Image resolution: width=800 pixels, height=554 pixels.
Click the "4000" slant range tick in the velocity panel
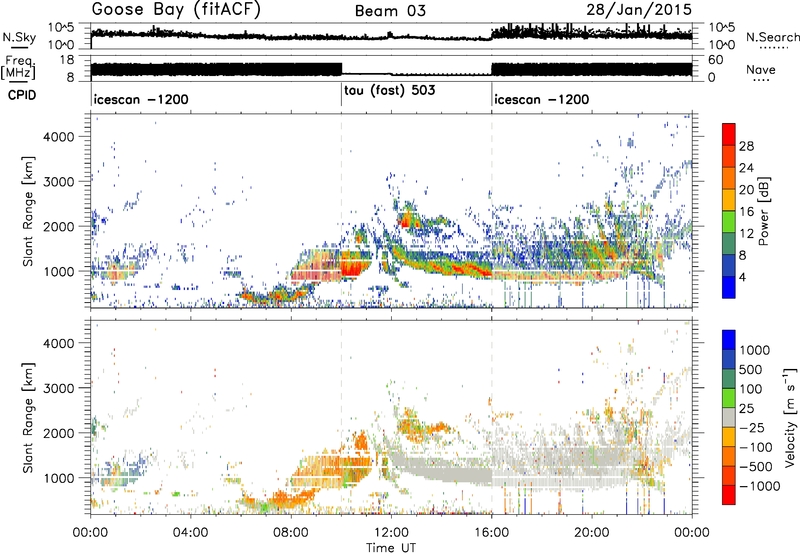coord(59,343)
